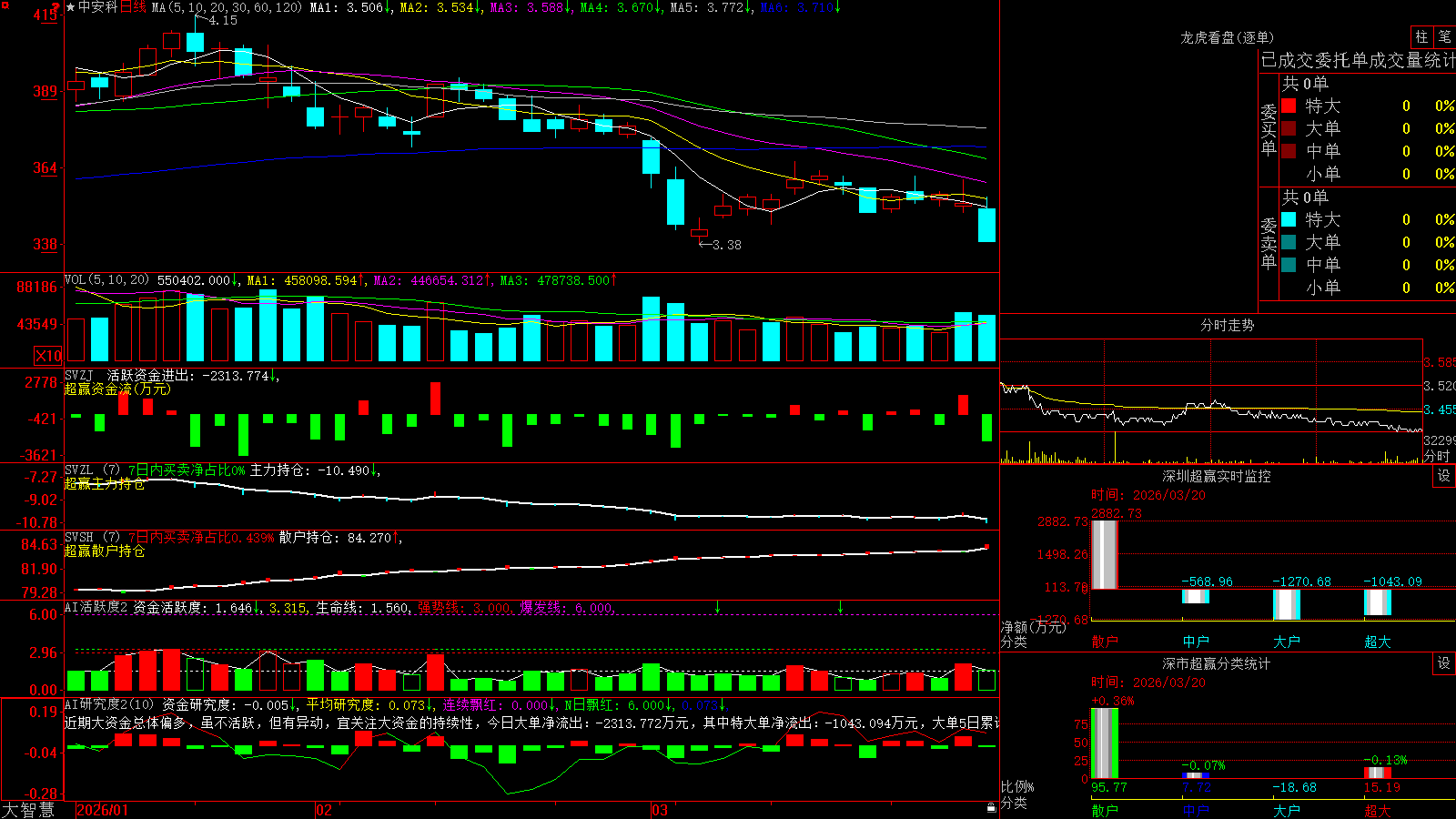Image resolution: width=1456 pixels, height=819 pixels.
Task: Click the SVZJ indicator label
Action: tap(78, 375)
